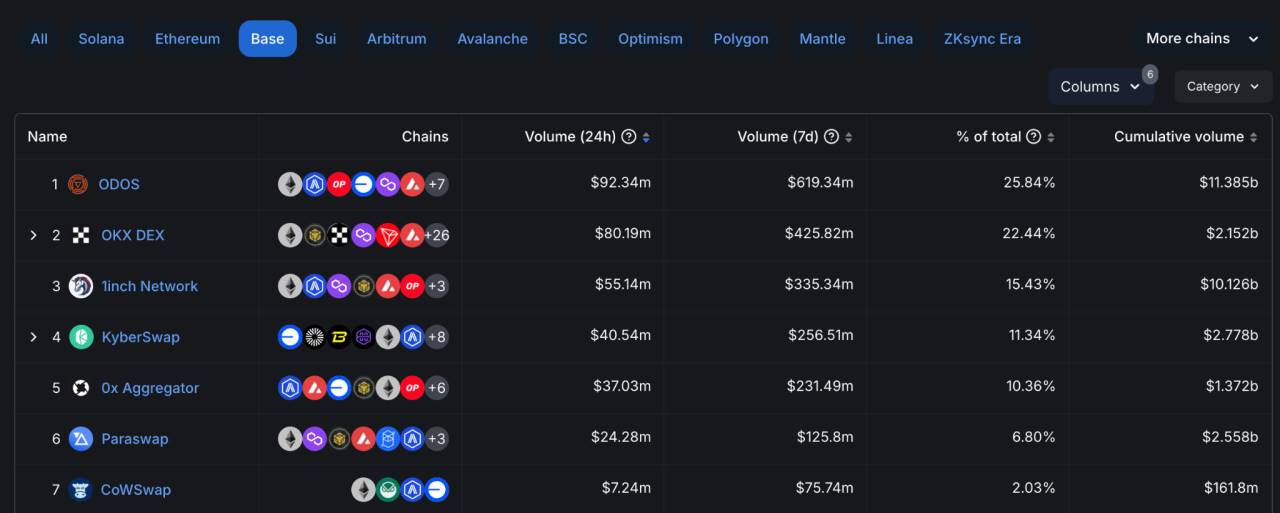Click the OKX DEX logo icon
Viewport: 1280px width, 513px height.
click(81, 235)
